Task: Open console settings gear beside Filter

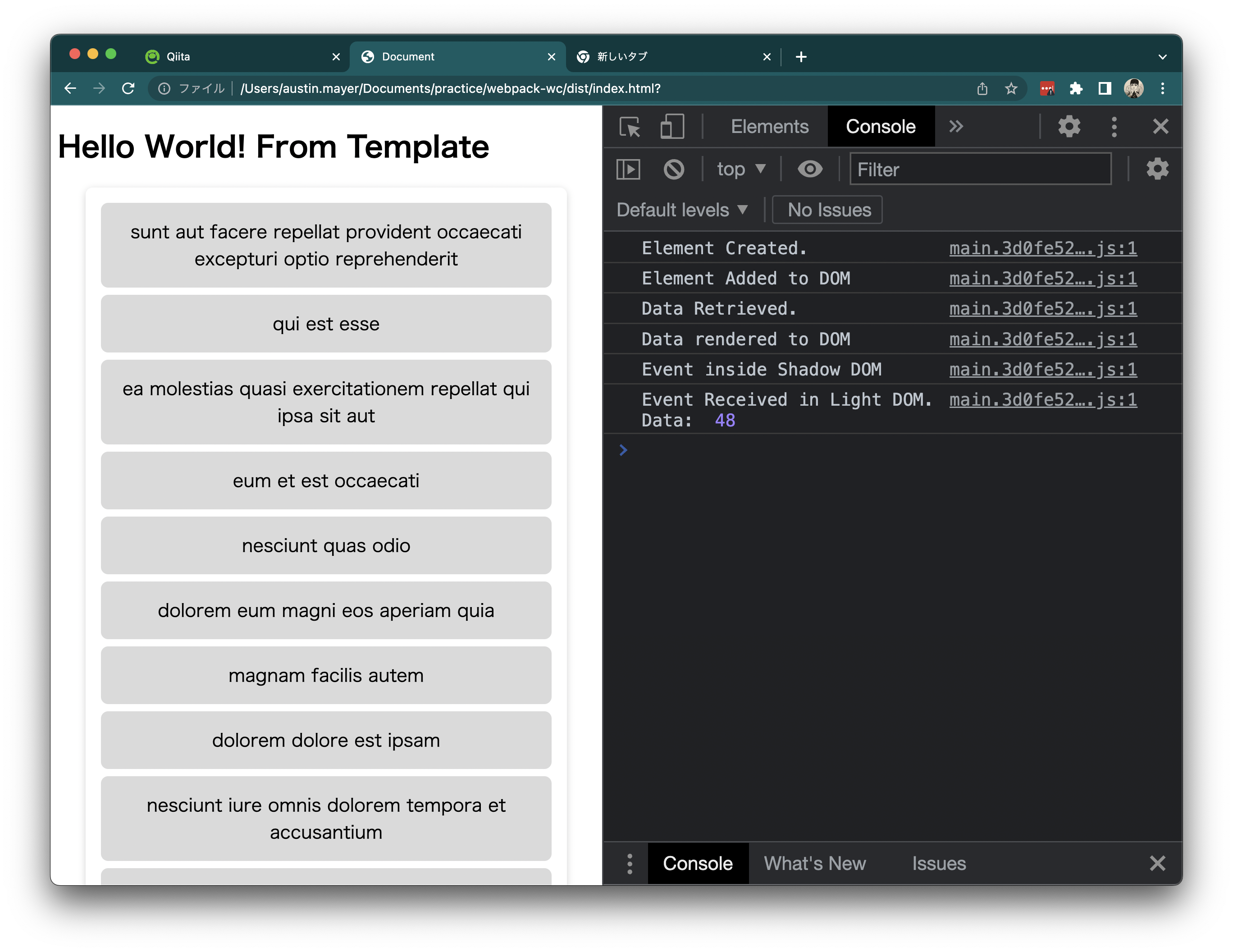Action: click(1157, 169)
